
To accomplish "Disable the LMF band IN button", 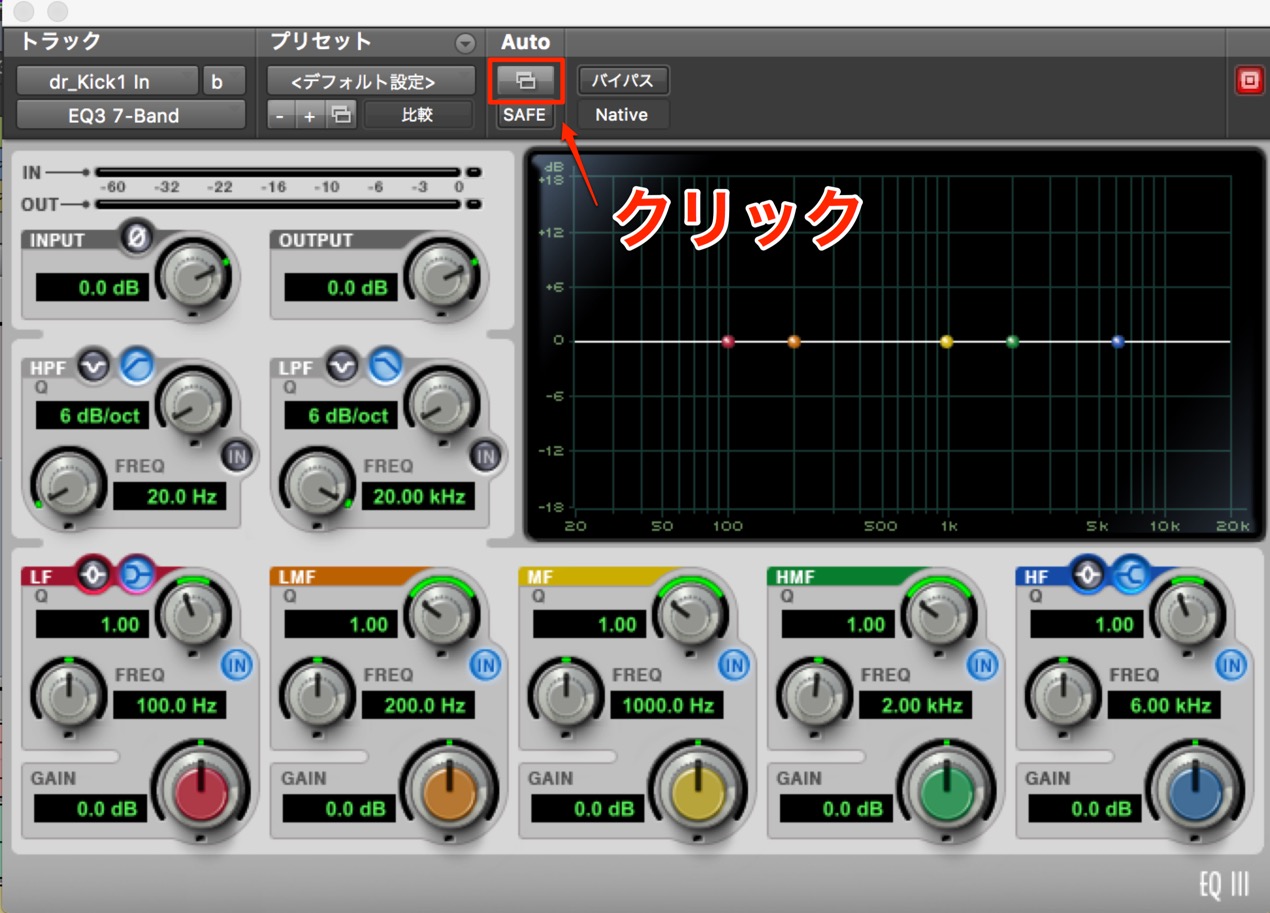I will tap(485, 664).
